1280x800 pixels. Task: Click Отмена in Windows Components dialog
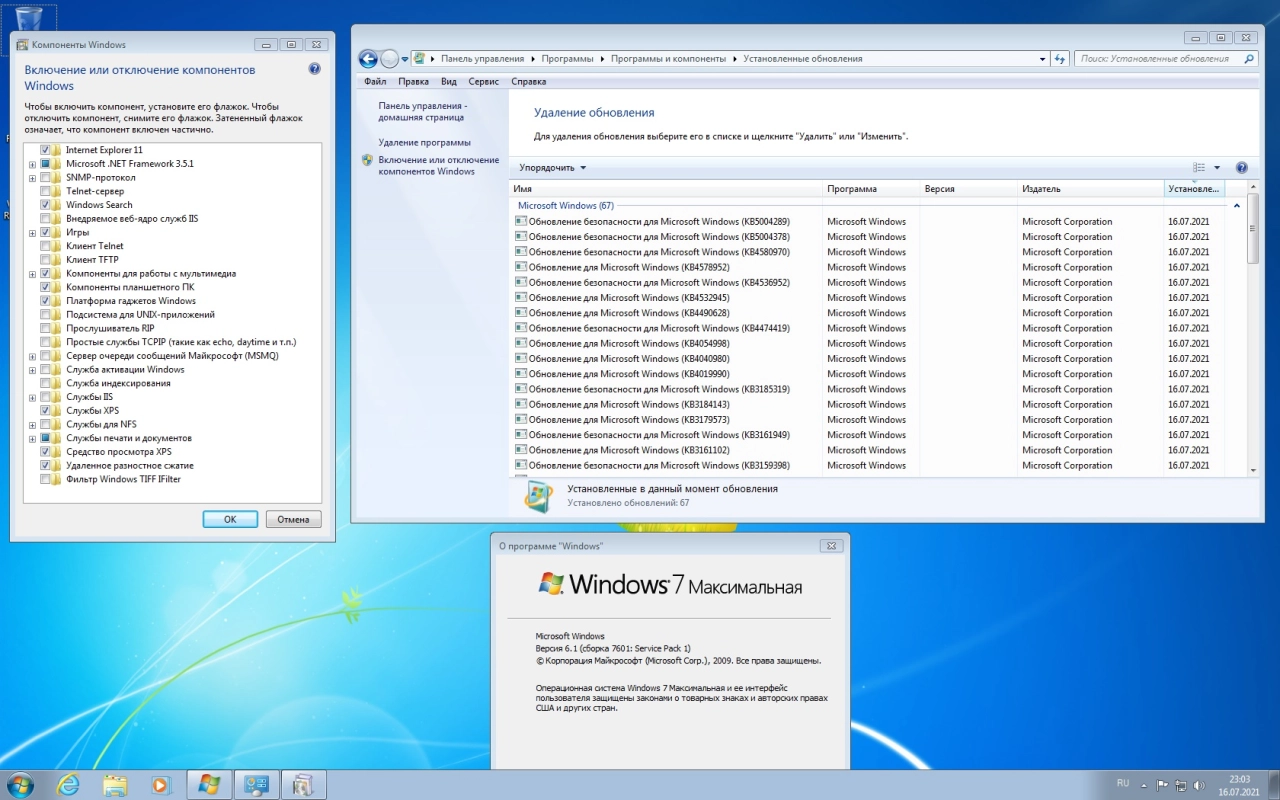[x=294, y=519]
